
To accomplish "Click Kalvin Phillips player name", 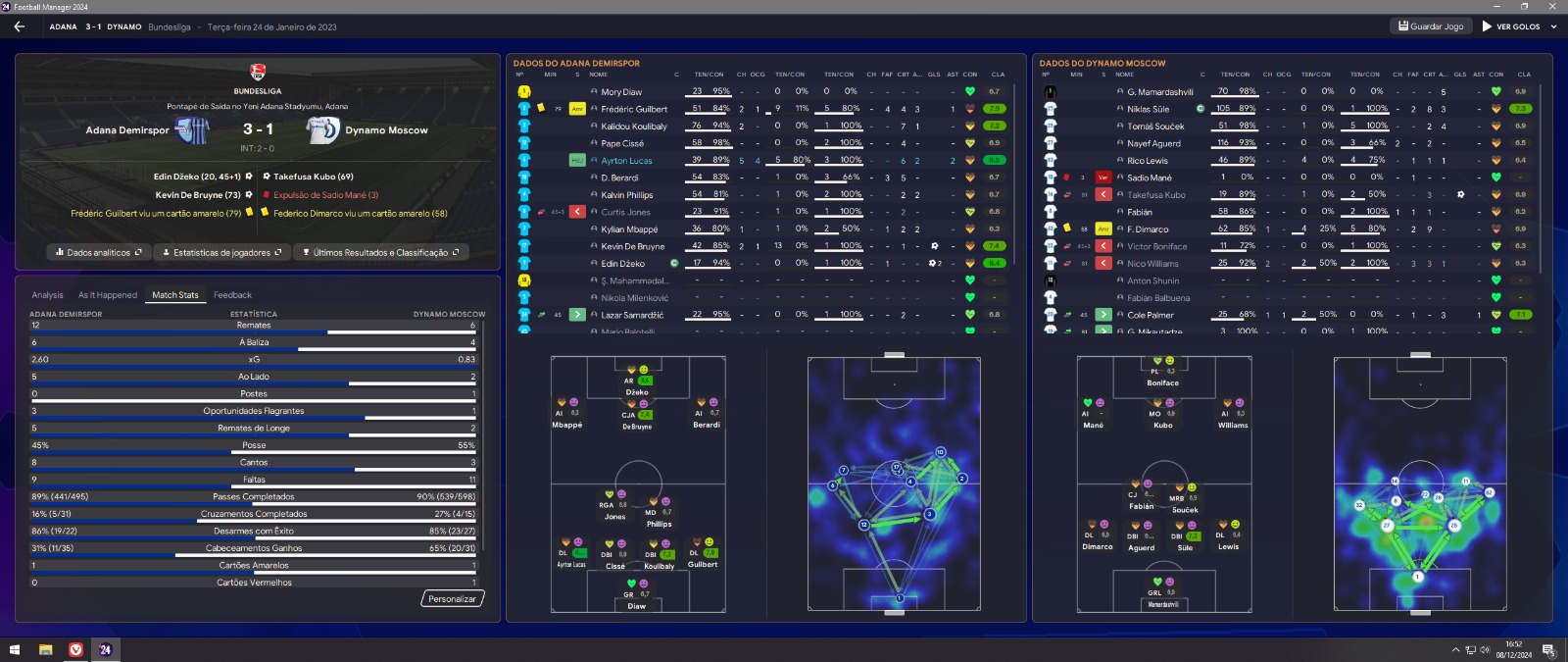I will coord(627,194).
